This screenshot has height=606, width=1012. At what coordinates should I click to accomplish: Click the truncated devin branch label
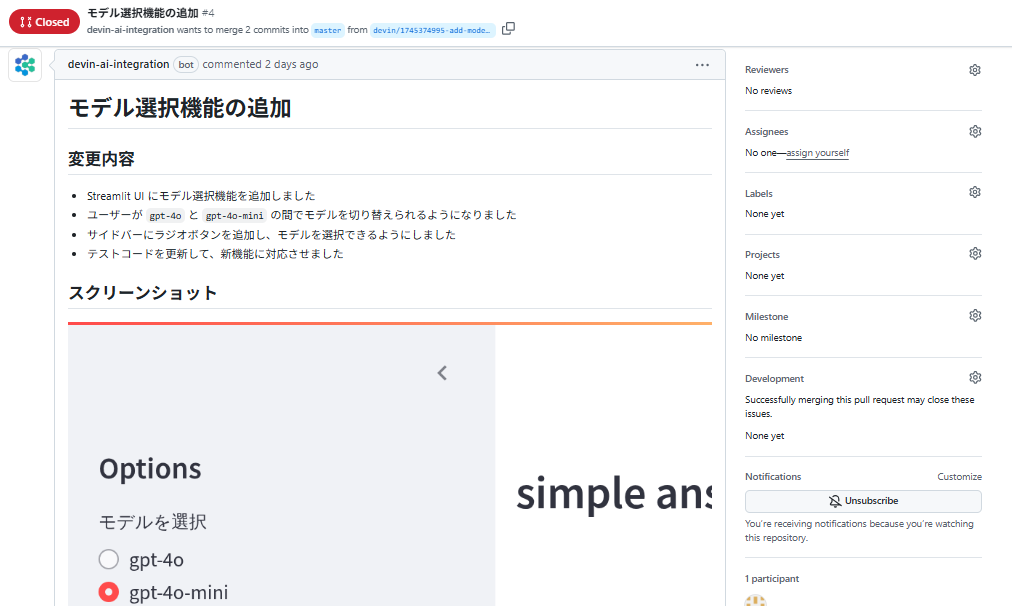(434, 29)
